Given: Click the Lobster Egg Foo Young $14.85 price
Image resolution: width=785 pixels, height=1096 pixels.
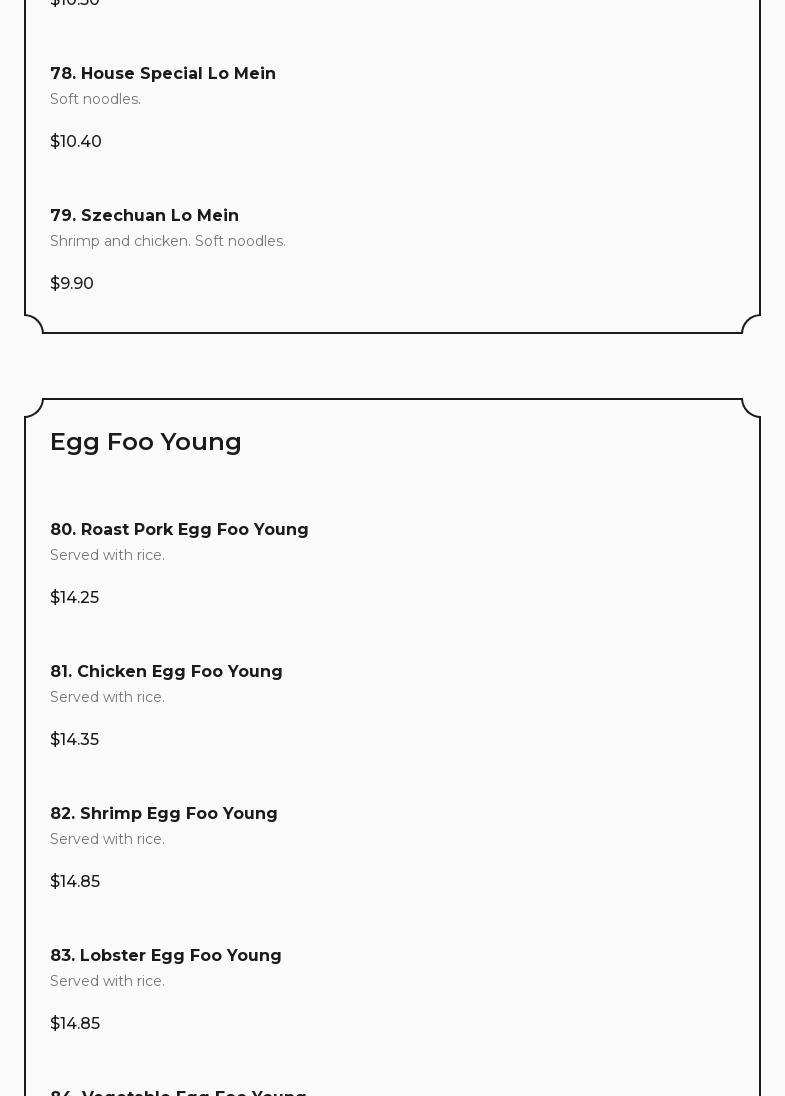Looking at the screenshot, I should coord(75,1024).
